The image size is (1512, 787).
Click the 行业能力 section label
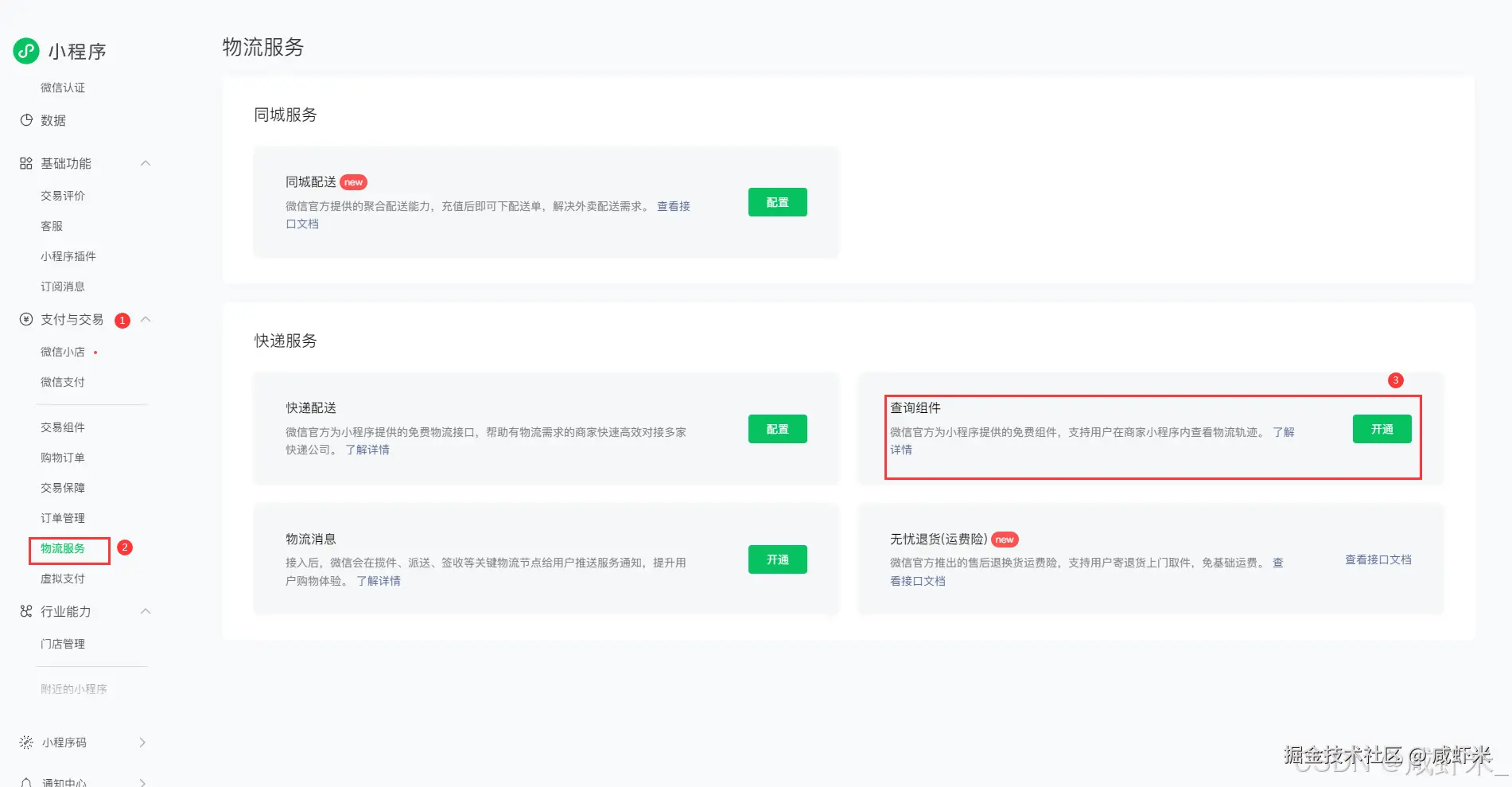point(66,611)
